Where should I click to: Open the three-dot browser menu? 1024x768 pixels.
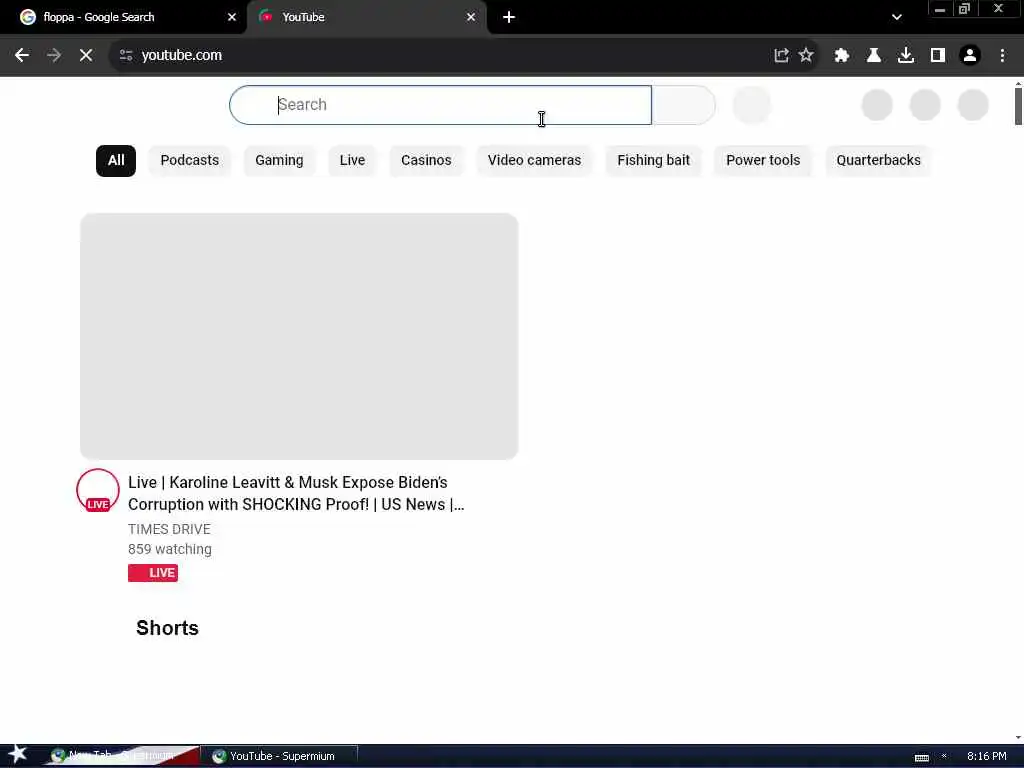pos(1002,56)
